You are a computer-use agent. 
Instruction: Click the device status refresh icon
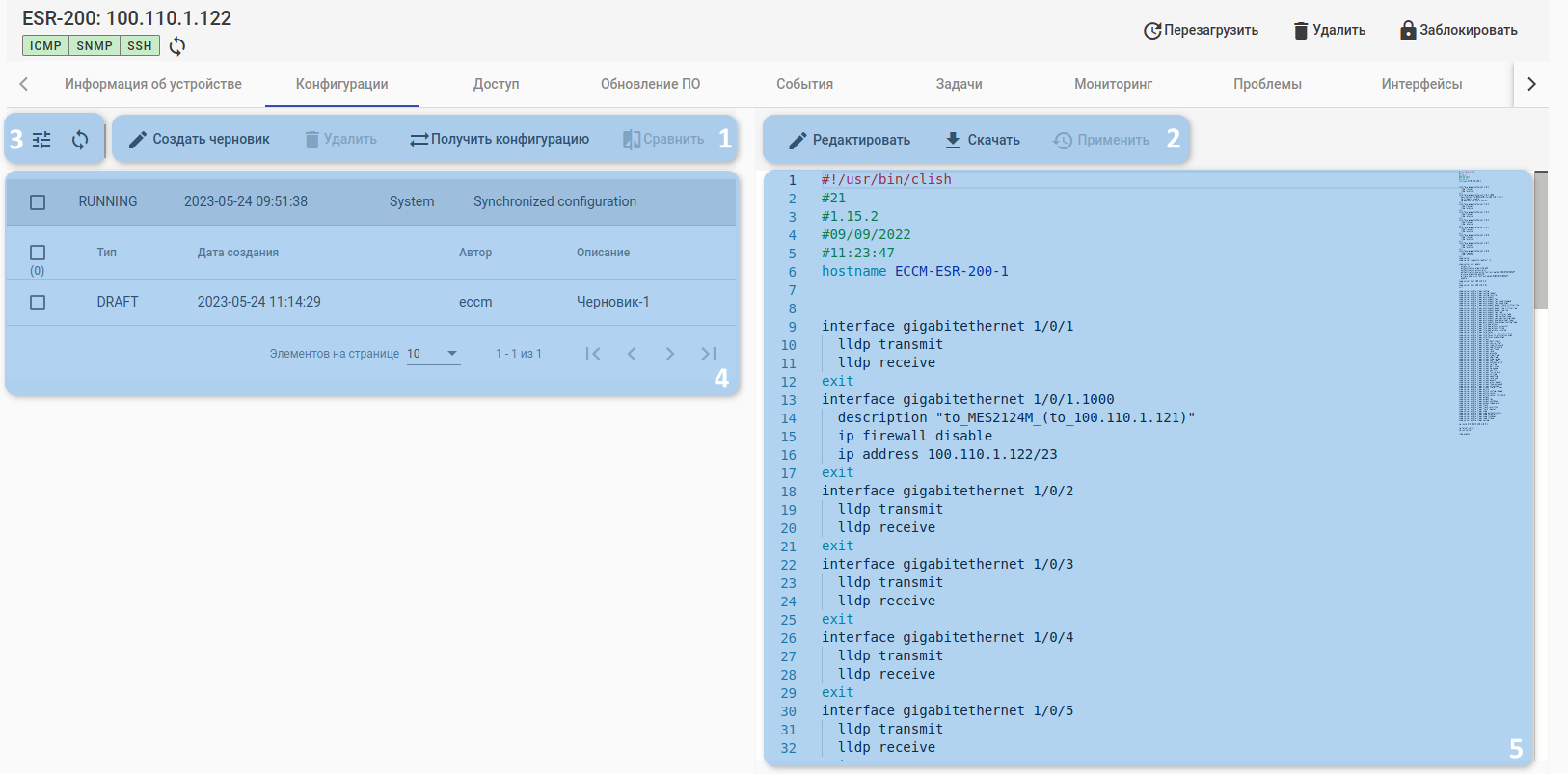177,45
